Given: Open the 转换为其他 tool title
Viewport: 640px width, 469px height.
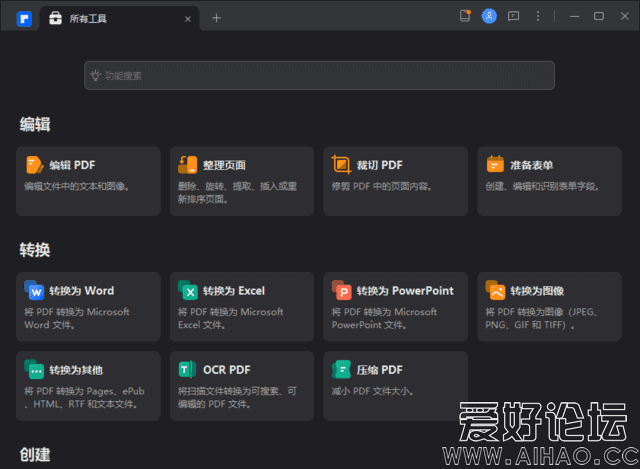Looking at the screenshot, I should (x=76, y=370).
